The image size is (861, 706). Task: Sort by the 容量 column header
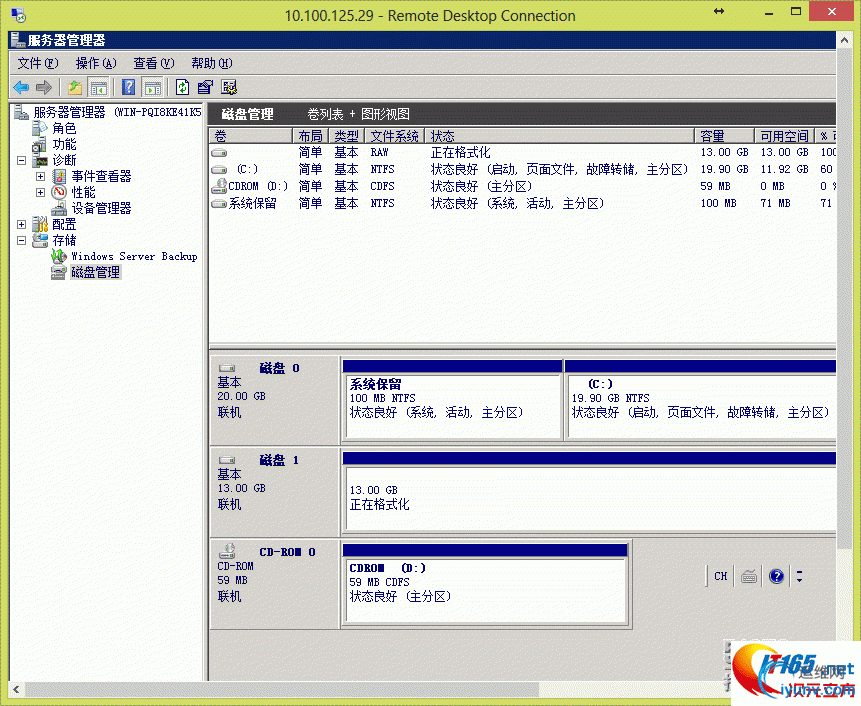[725, 136]
